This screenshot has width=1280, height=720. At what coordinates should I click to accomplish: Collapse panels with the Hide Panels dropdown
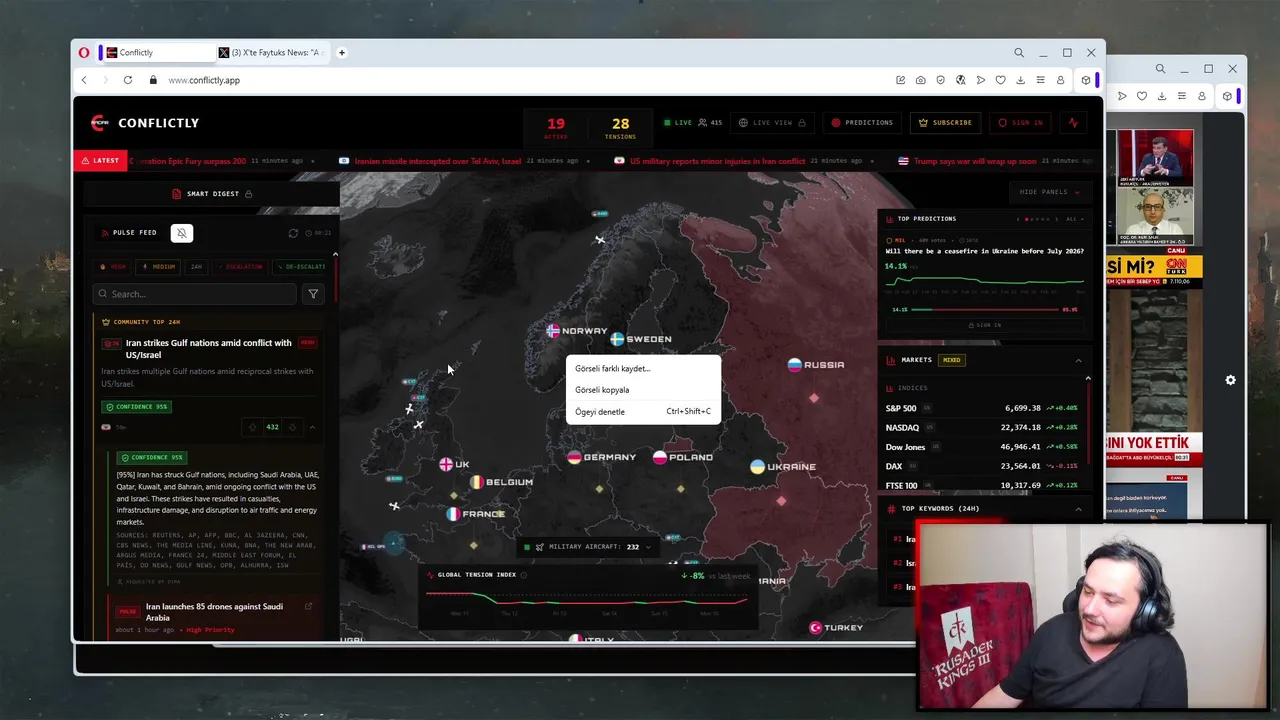click(1050, 192)
